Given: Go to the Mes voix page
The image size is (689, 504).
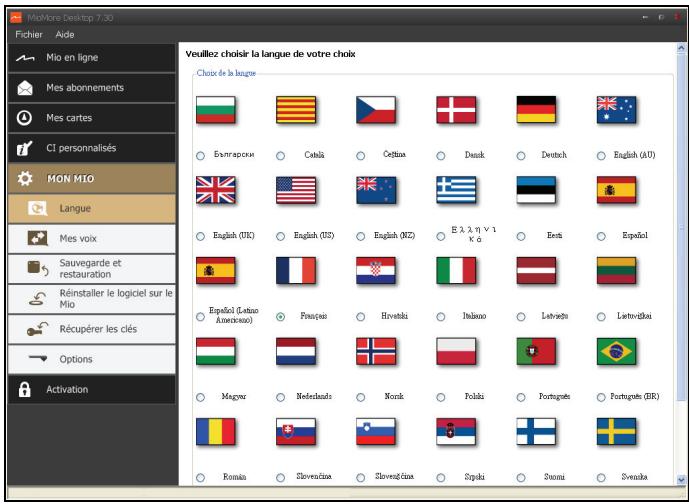Looking at the screenshot, I should tap(91, 239).
